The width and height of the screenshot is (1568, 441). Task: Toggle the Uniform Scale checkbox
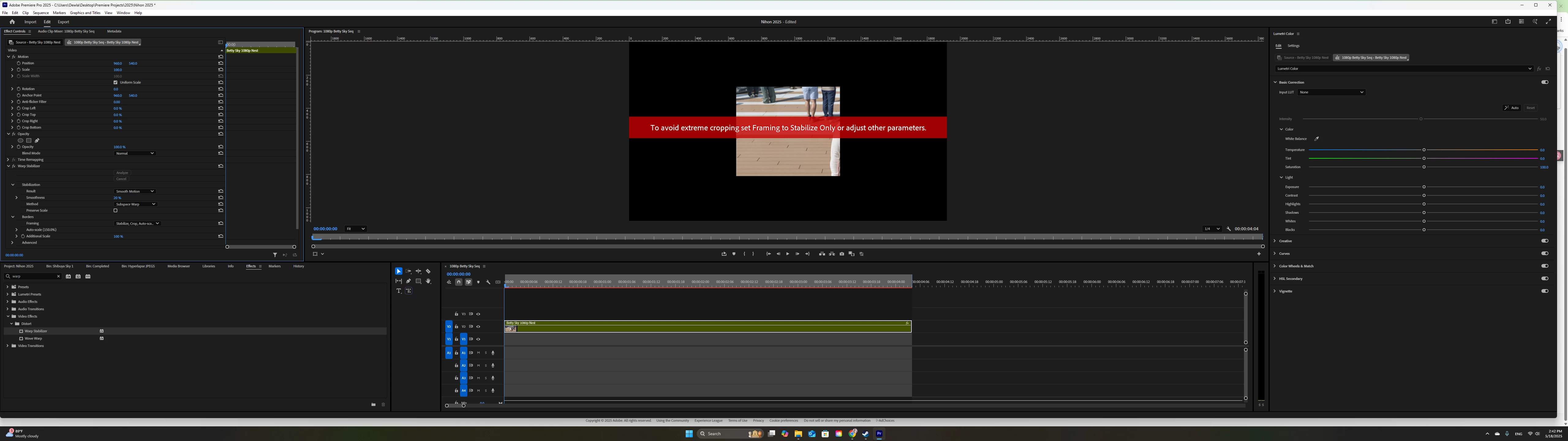click(x=116, y=82)
